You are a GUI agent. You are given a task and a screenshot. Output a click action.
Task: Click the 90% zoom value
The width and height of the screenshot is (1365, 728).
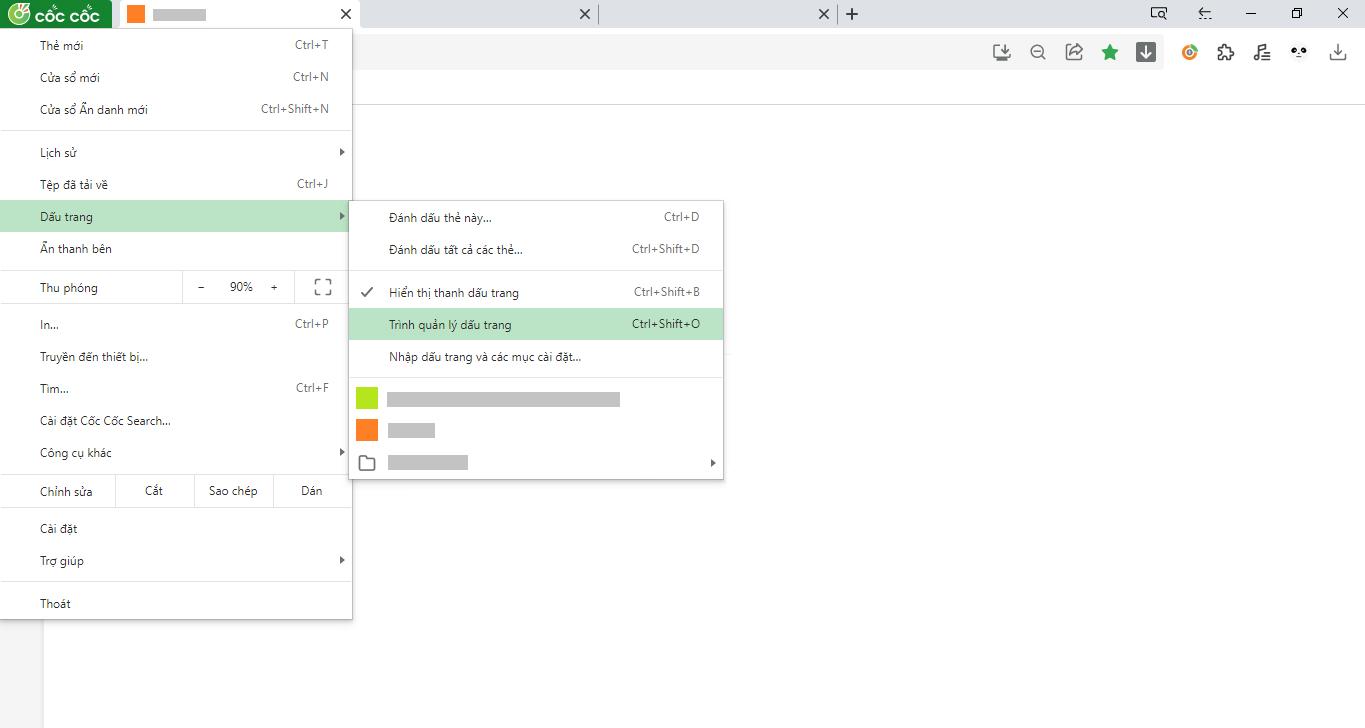tap(241, 287)
